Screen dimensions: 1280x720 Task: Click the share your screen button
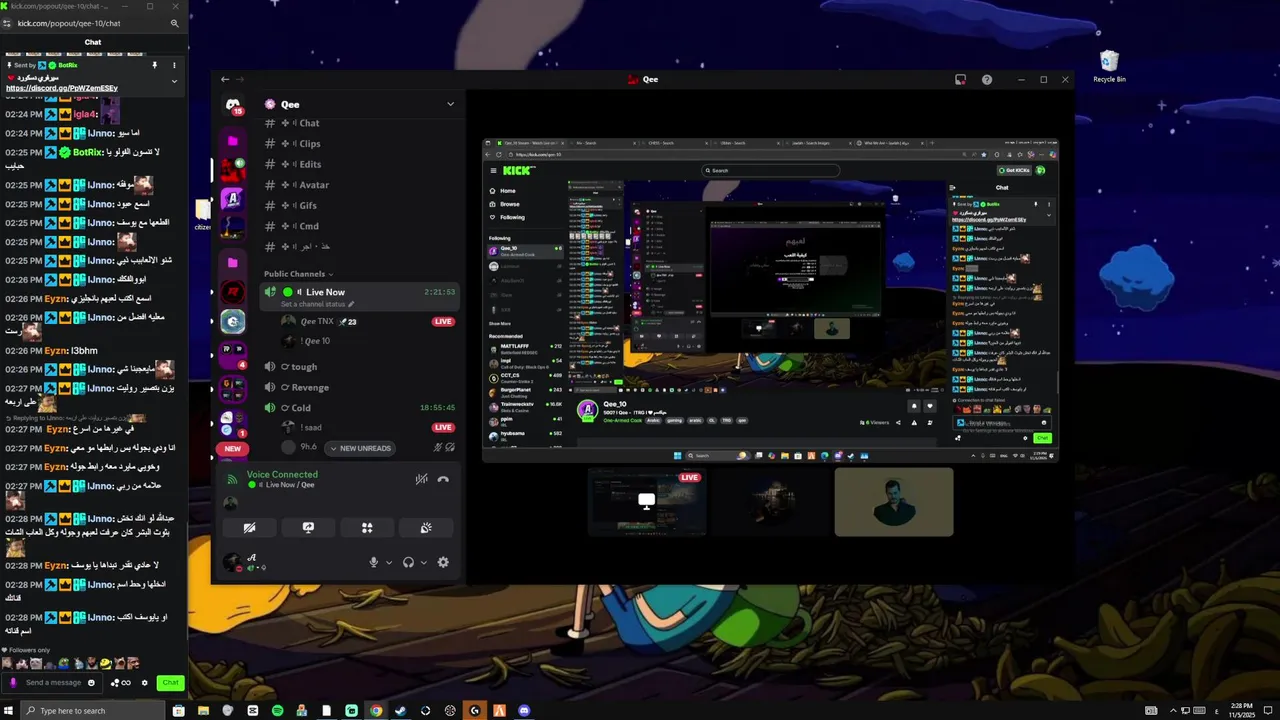pos(308,528)
